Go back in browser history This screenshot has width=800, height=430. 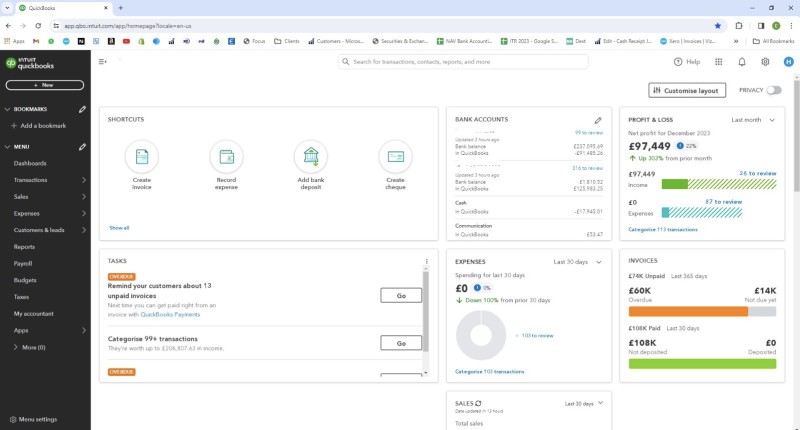(8, 26)
